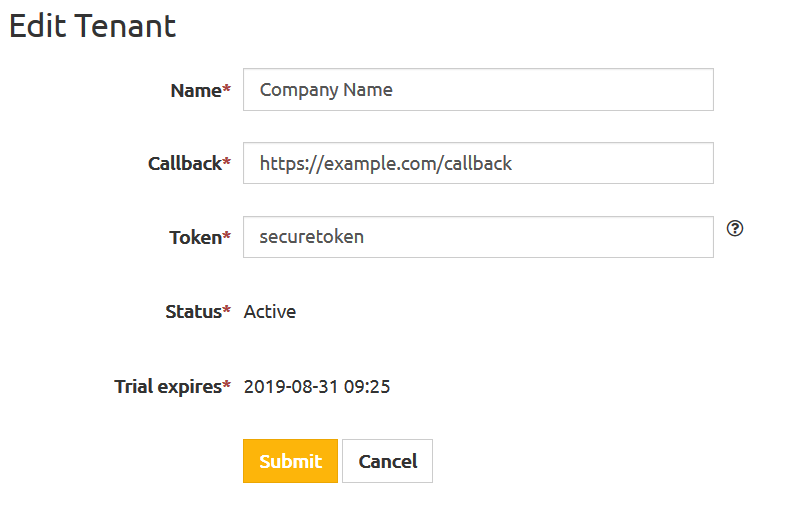
Task: Click the asterisk after Trial expires
Action: click(227, 384)
